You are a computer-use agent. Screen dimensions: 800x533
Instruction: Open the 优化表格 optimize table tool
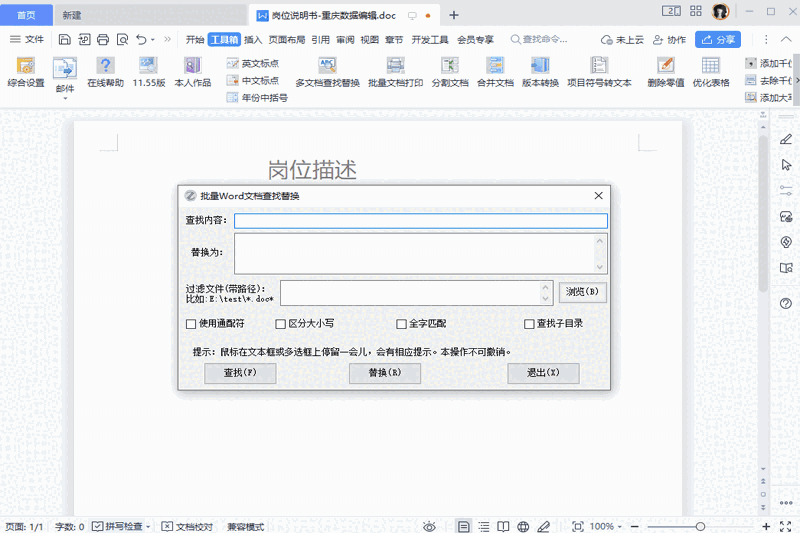click(711, 72)
